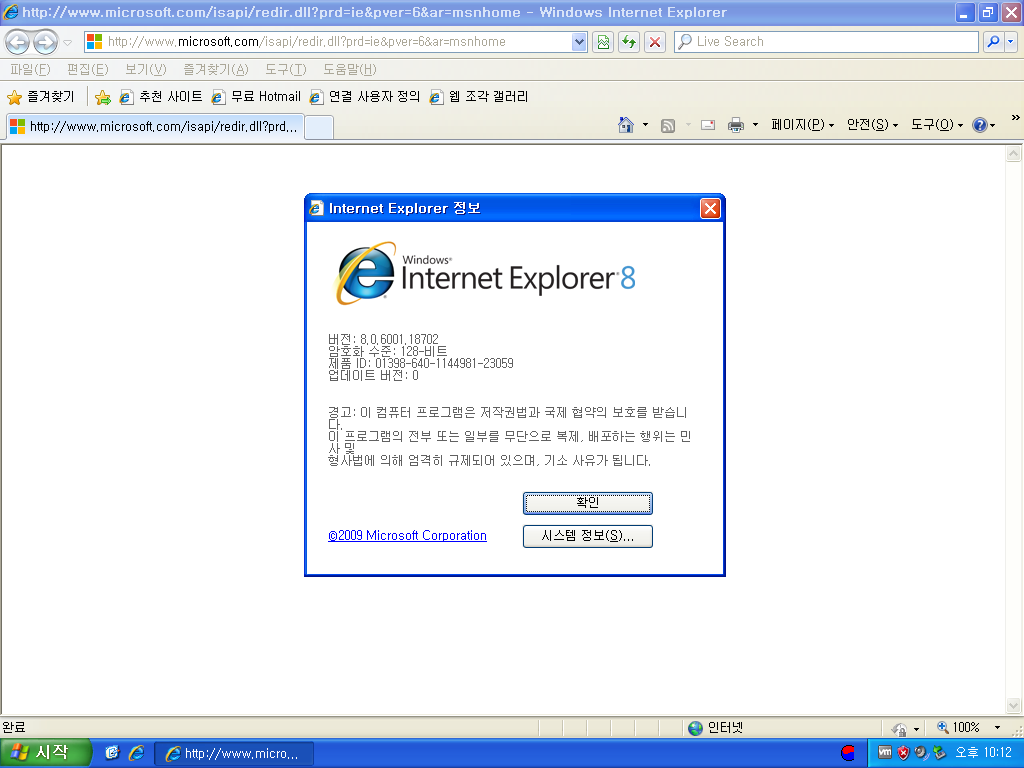This screenshot has height=768, width=1024.
Task: Click the red Stop loading icon
Action: [655, 42]
